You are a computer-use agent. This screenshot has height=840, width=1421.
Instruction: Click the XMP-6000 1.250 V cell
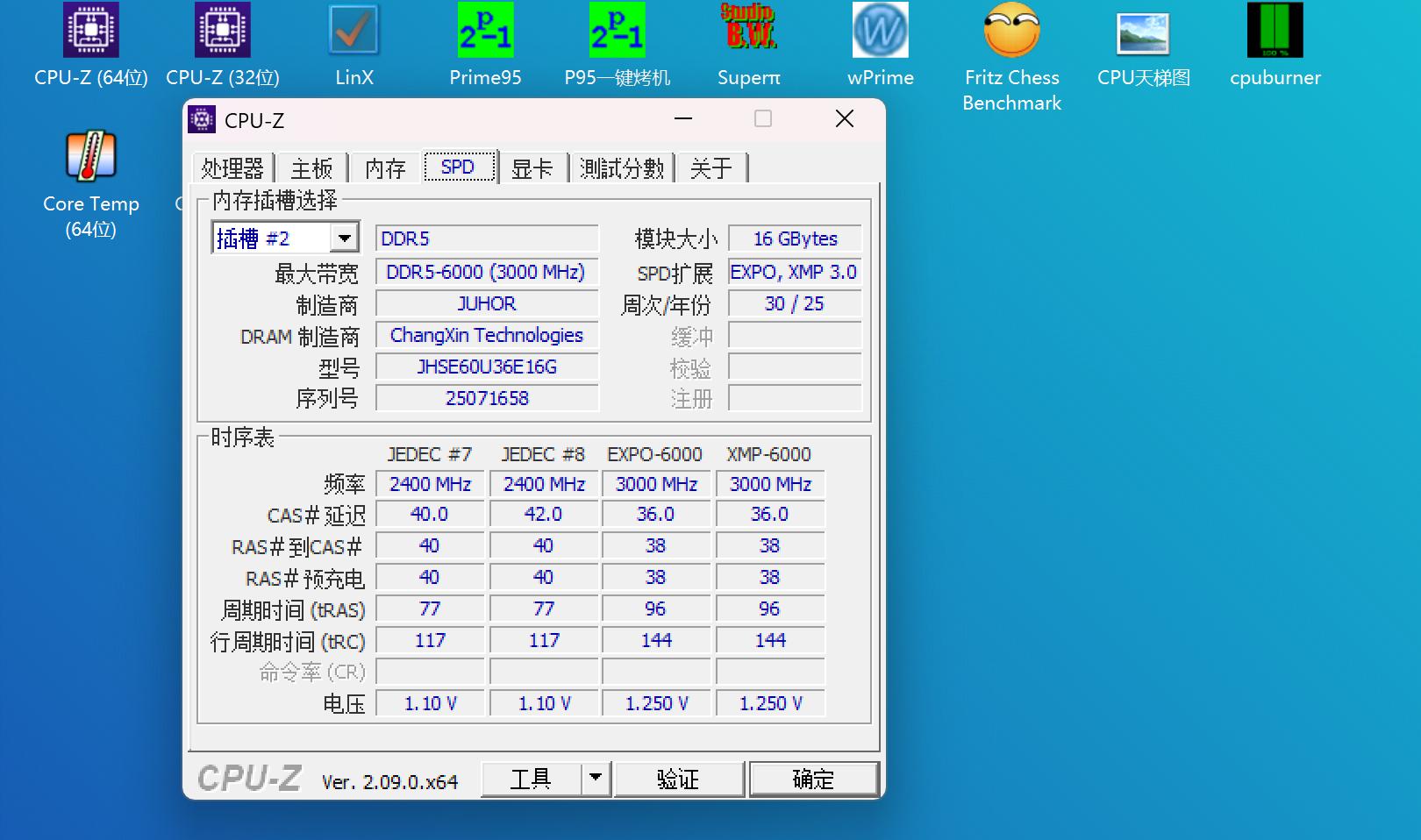click(770, 703)
